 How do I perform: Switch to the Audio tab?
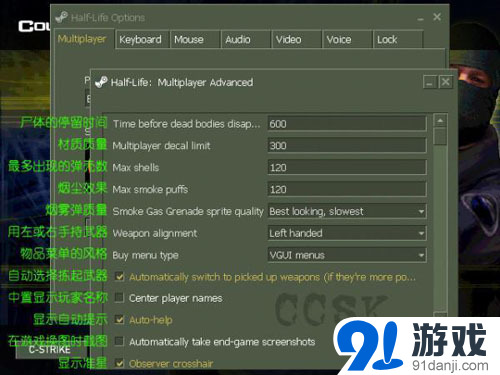coord(246,40)
